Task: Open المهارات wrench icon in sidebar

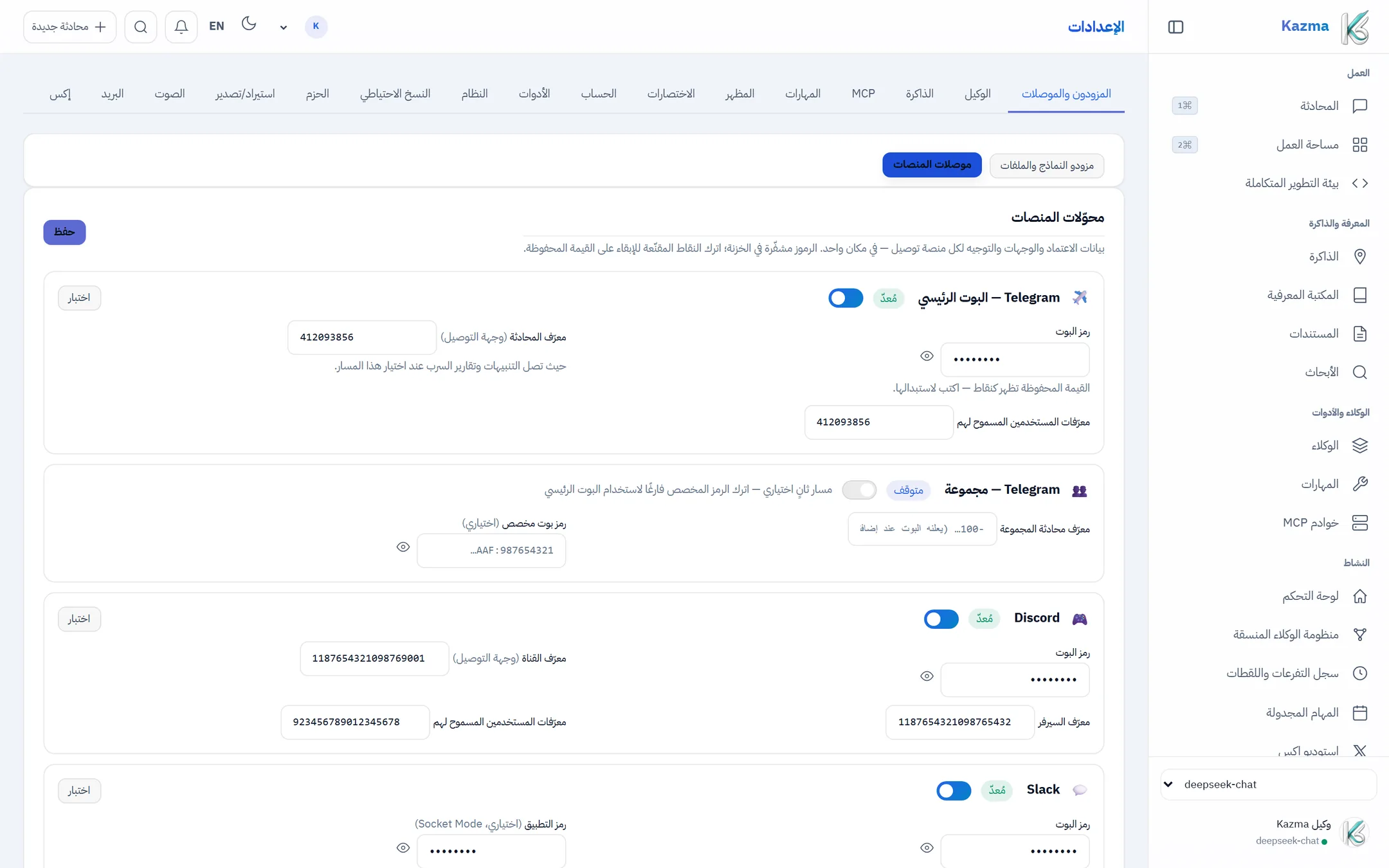Action: (1359, 484)
